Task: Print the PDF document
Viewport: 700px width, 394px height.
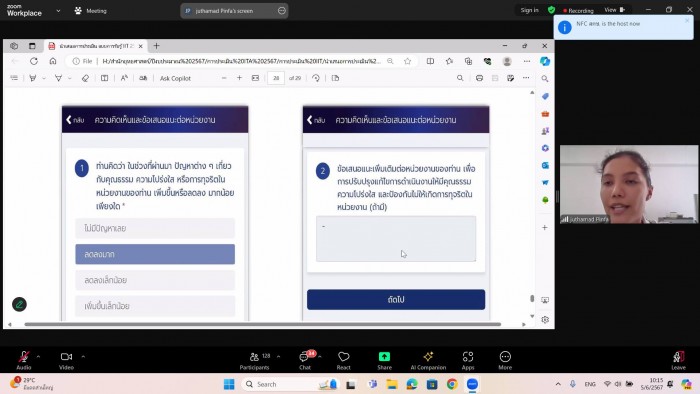Action: (x=479, y=78)
